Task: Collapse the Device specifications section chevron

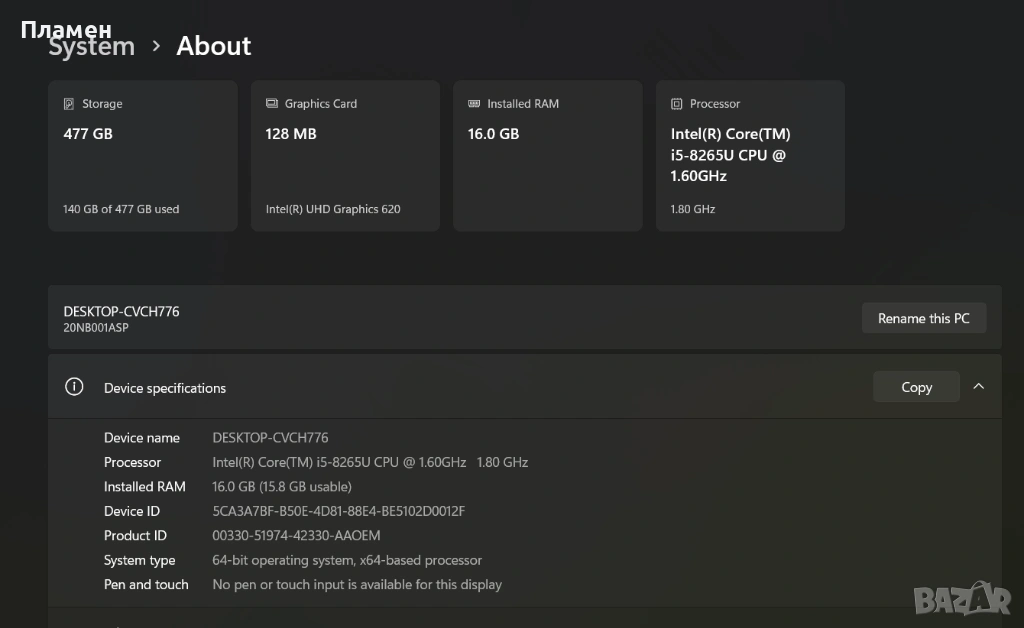Action: click(x=978, y=387)
